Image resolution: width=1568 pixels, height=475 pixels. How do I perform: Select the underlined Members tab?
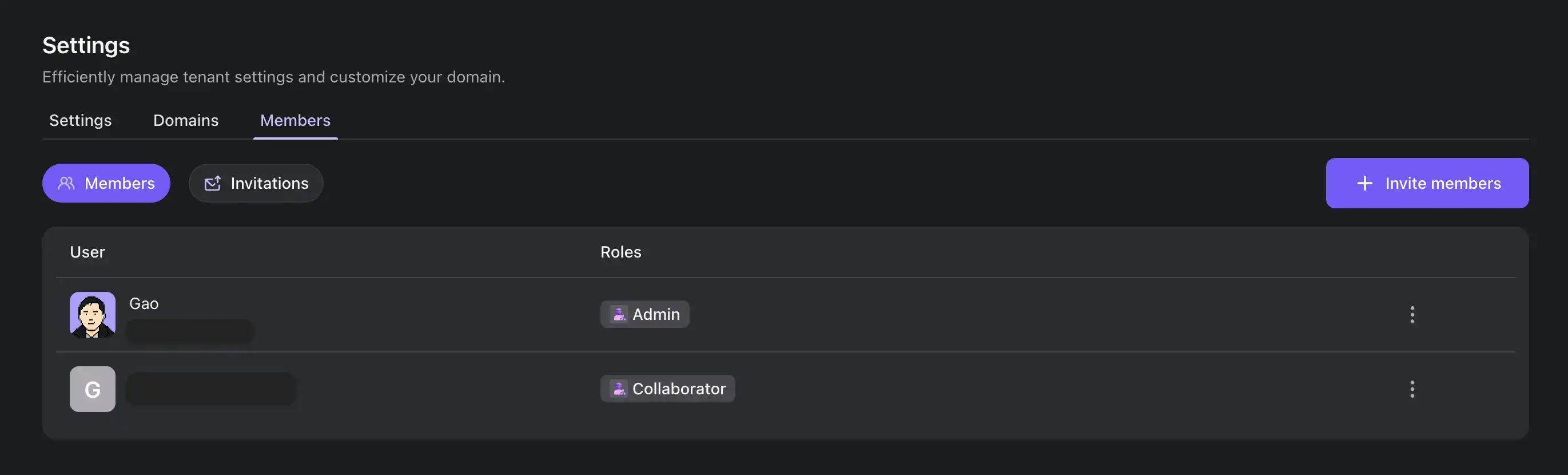pos(295,121)
